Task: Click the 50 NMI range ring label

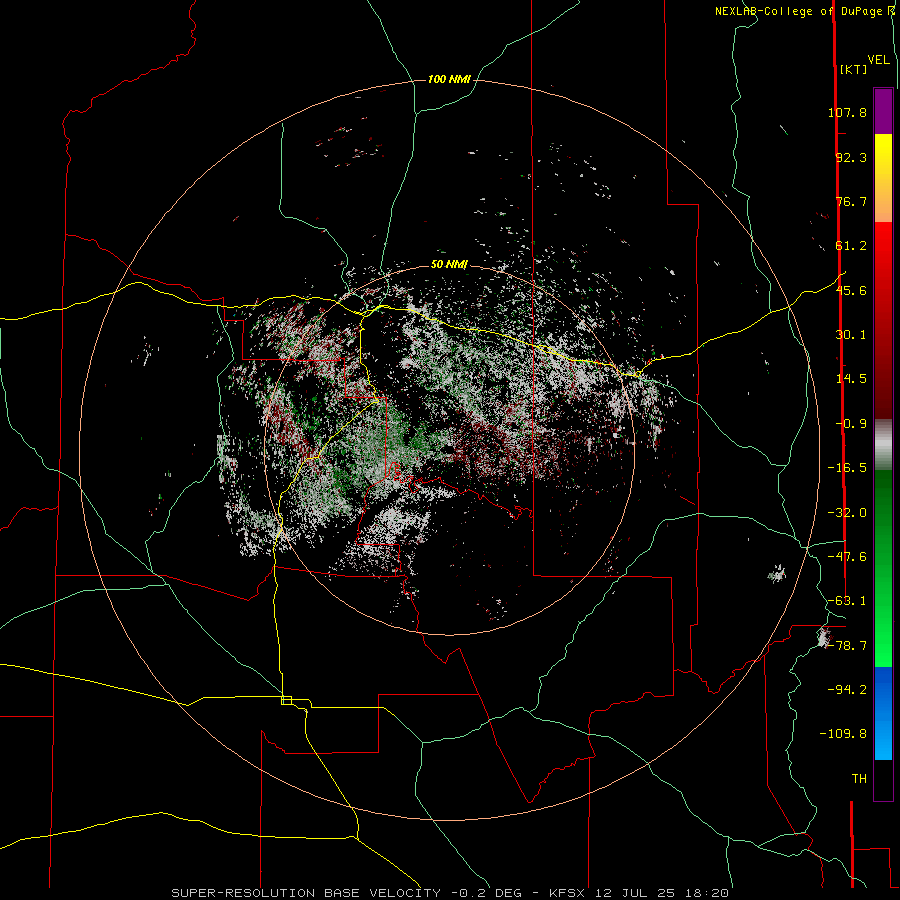Action: (x=449, y=264)
